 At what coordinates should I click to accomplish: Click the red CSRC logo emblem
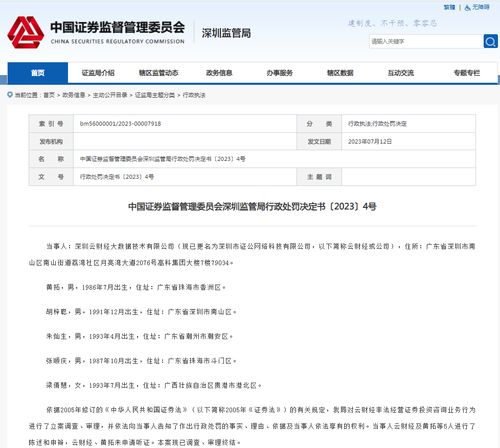point(26,32)
